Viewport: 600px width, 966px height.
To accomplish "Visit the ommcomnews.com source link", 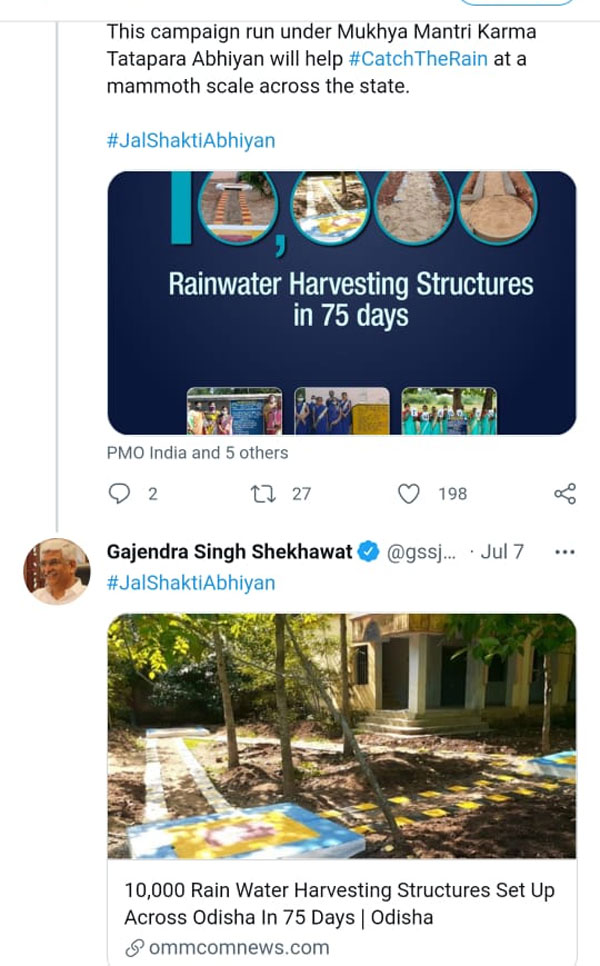I will click(x=238, y=947).
